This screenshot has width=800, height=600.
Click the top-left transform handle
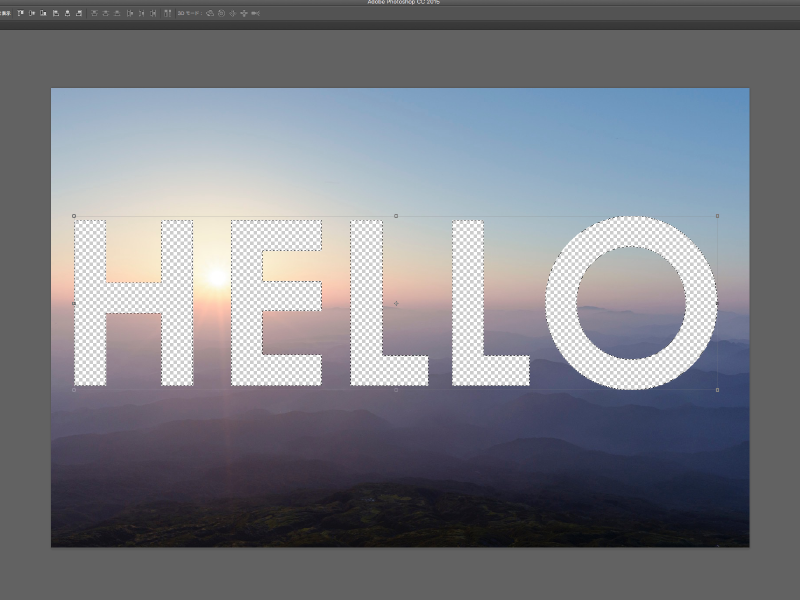coord(74,216)
